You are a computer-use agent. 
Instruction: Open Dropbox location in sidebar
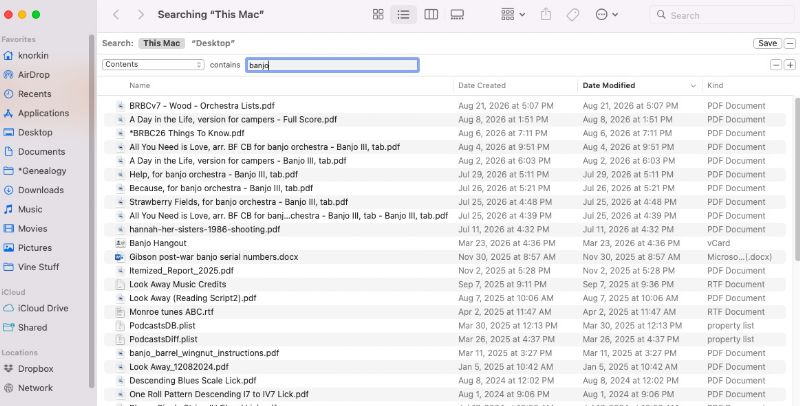pyautogui.click(x=36, y=368)
